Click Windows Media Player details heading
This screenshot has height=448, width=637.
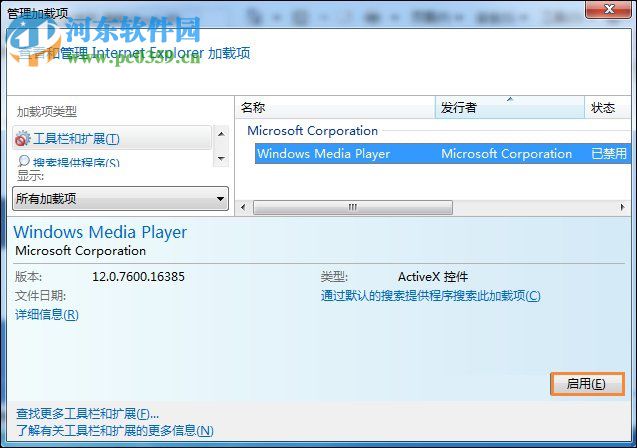[x=100, y=232]
